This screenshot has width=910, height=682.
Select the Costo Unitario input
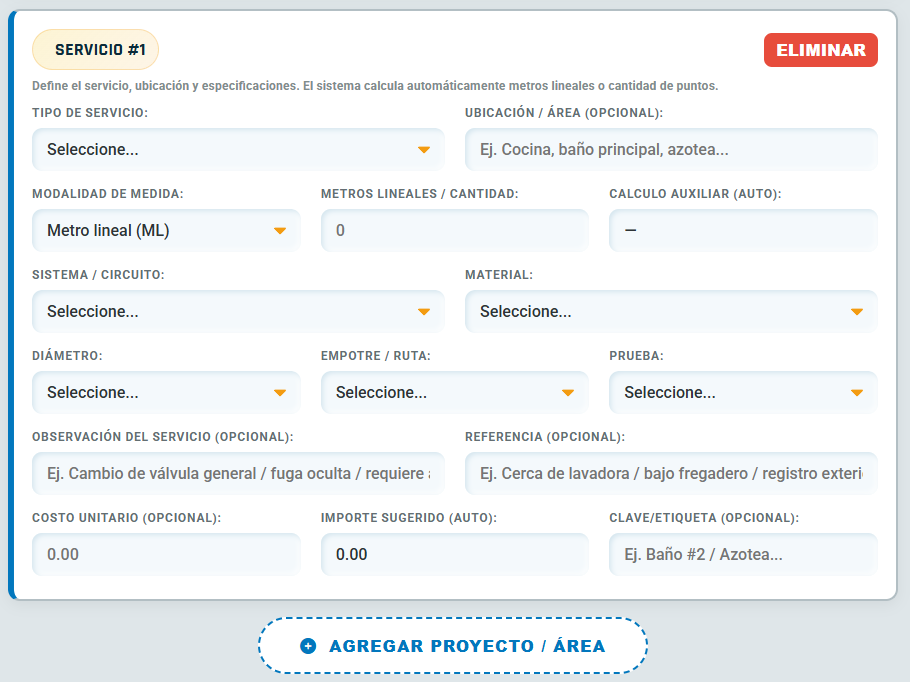pos(166,553)
